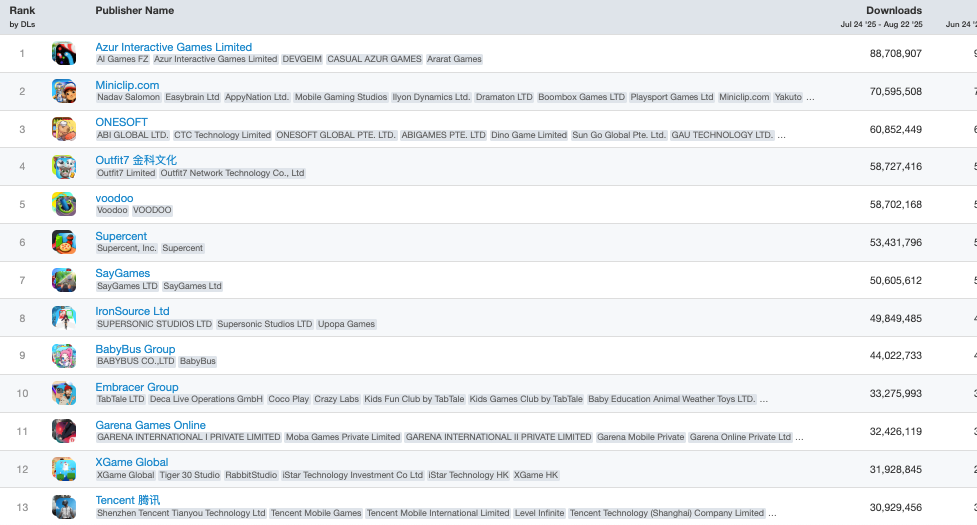Select the BABYBUS CO.,LTD tag
Image resolution: width=977 pixels, height=525 pixels.
pyautogui.click(x=136, y=361)
